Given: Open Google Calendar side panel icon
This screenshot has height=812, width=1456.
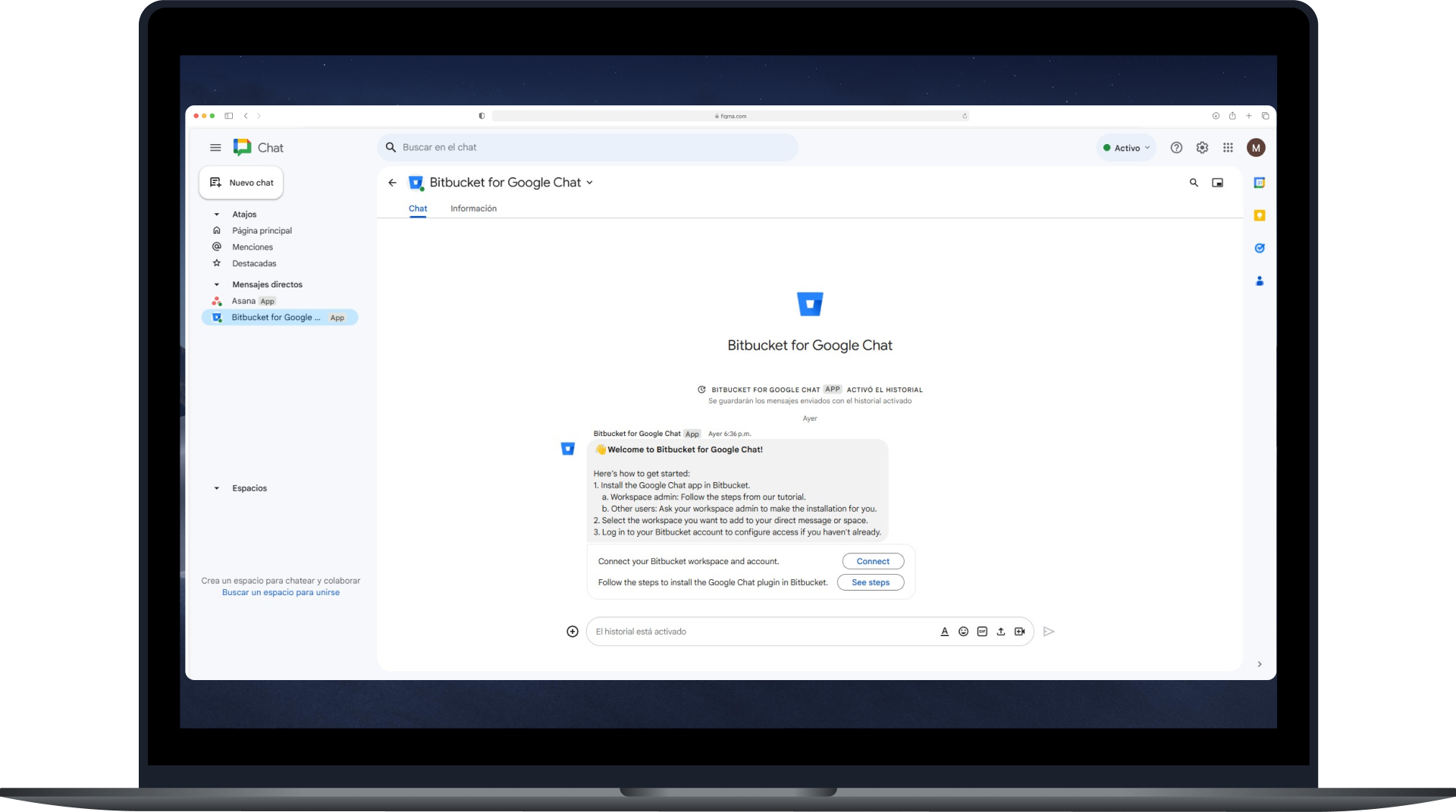Looking at the screenshot, I should point(1260,183).
